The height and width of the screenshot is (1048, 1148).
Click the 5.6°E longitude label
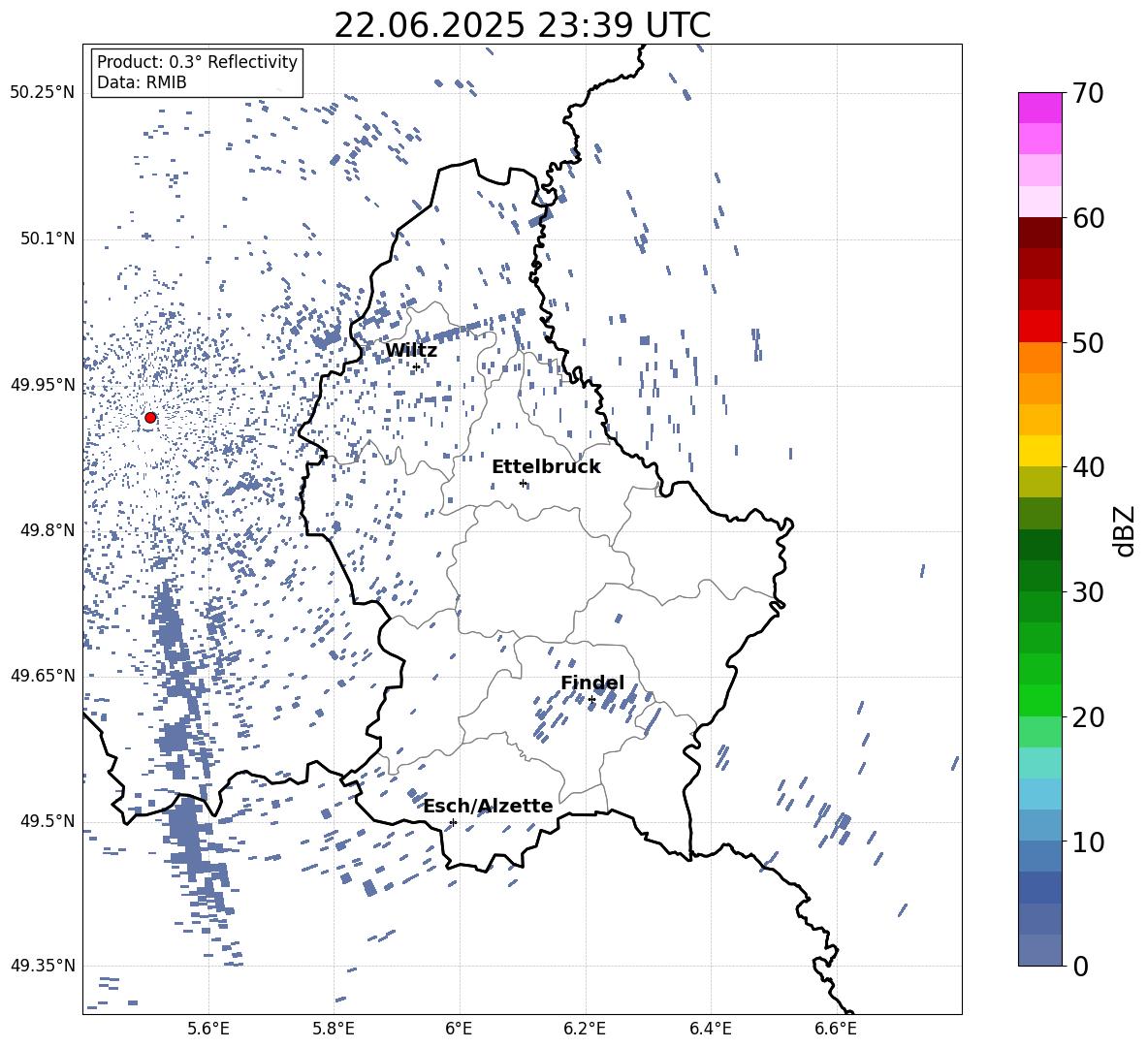[x=208, y=1029]
